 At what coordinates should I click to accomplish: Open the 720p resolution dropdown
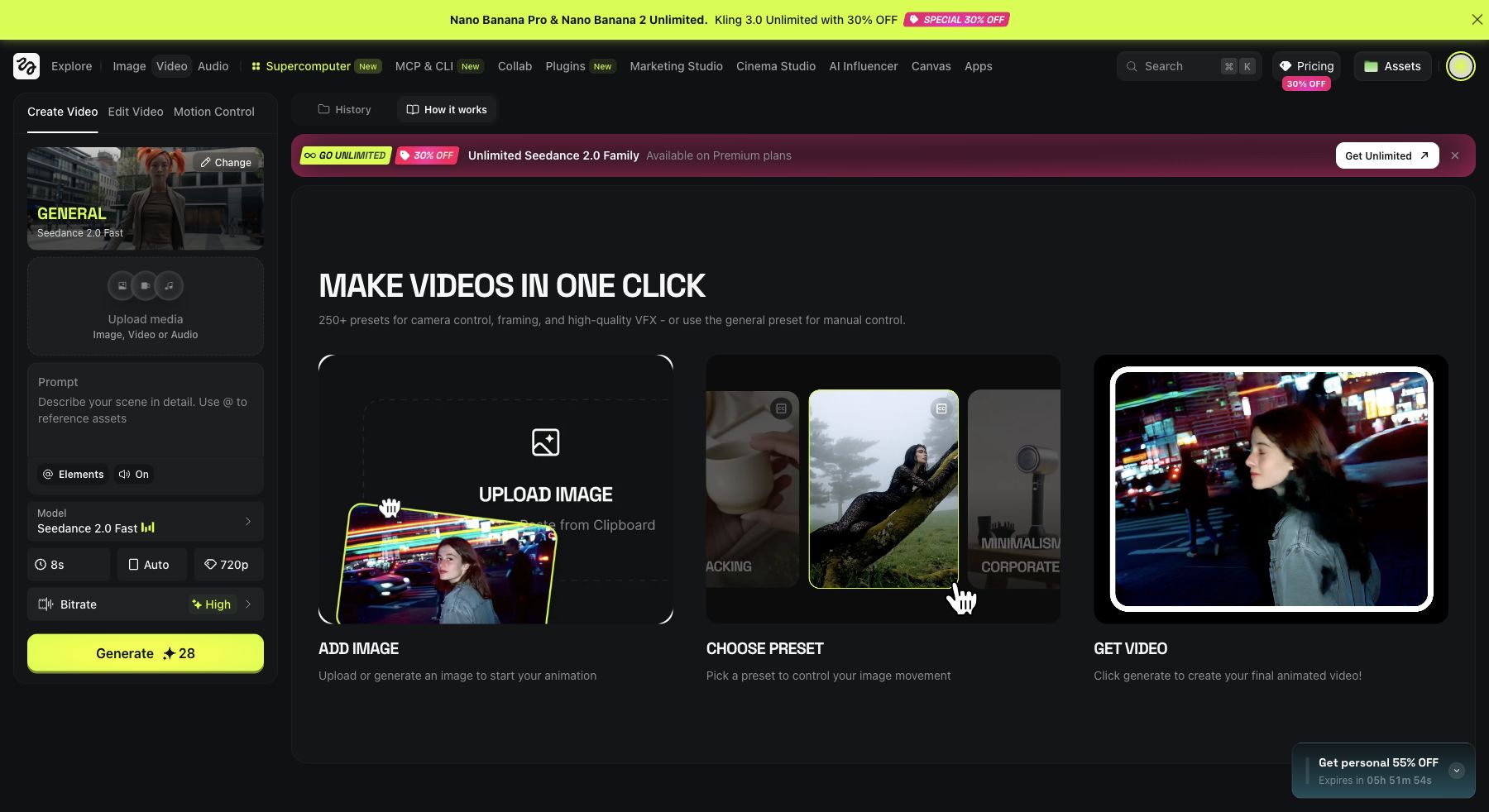pyautogui.click(x=228, y=565)
